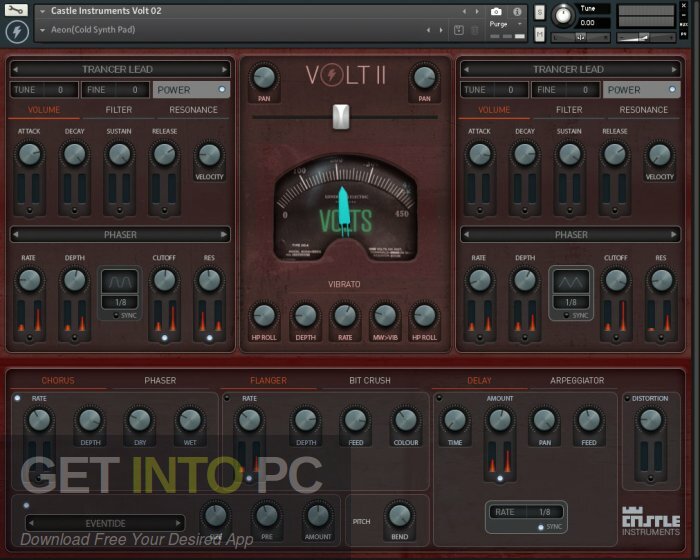The height and width of the screenshot is (560, 700).
Task: Select right layer VOLUME tab
Action: click(494, 110)
